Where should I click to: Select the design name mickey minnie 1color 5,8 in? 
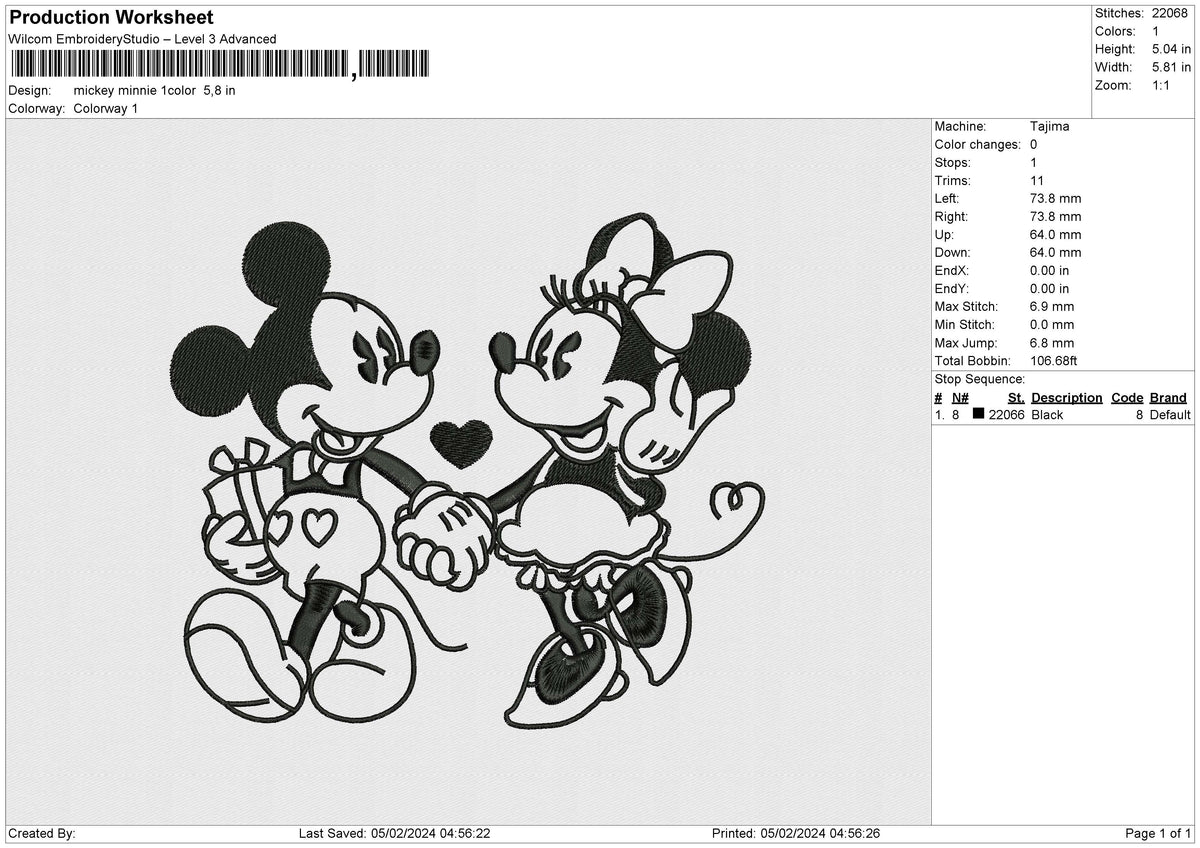point(155,90)
